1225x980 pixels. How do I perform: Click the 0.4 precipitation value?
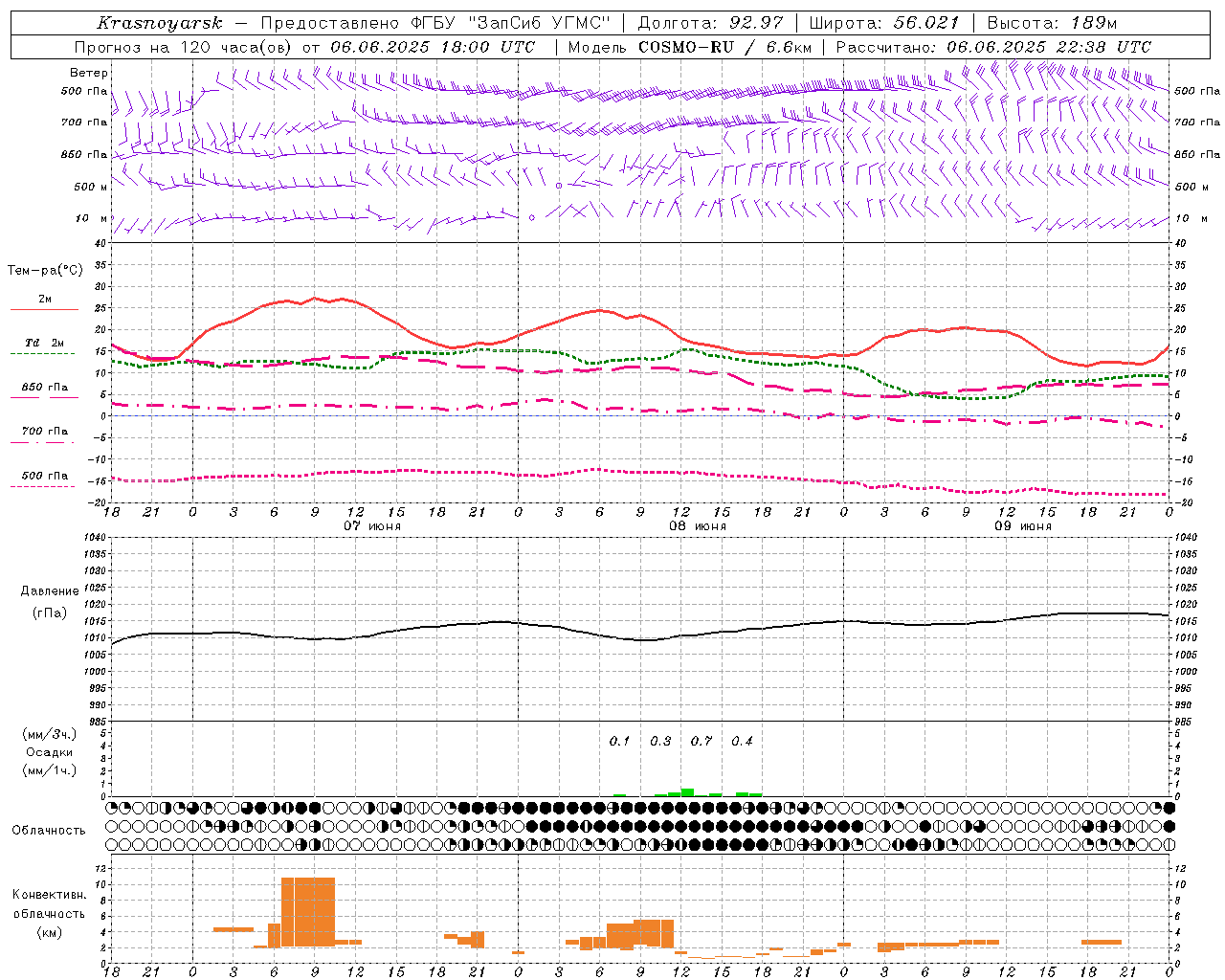point(742,741)
